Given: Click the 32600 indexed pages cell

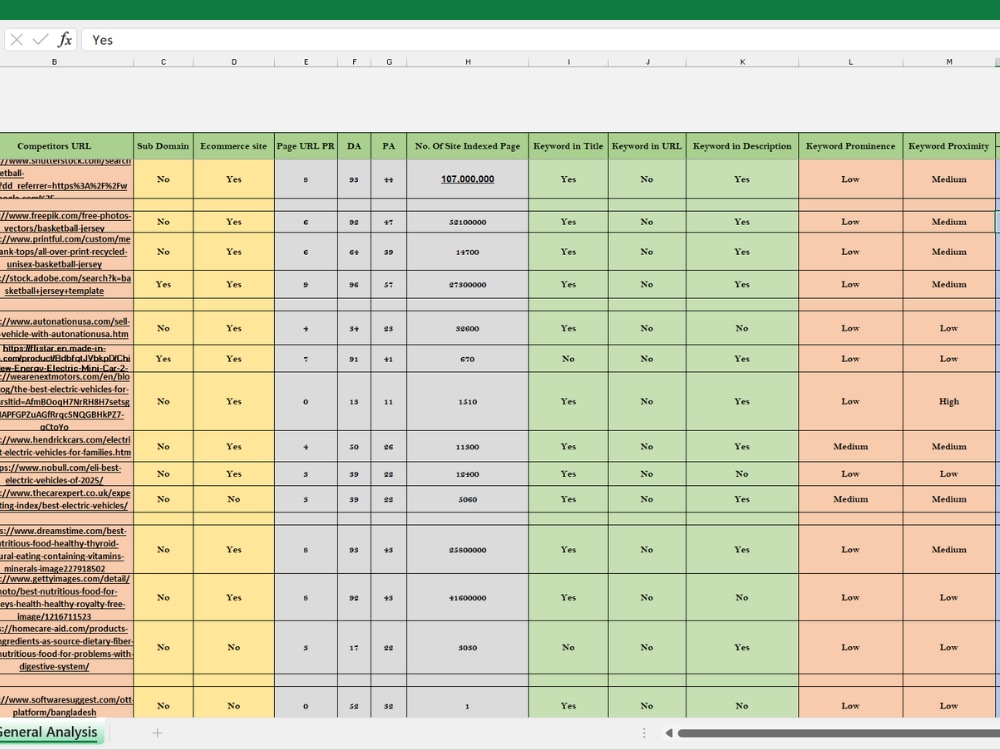Looking at the screenshot, I should (467, 328).
